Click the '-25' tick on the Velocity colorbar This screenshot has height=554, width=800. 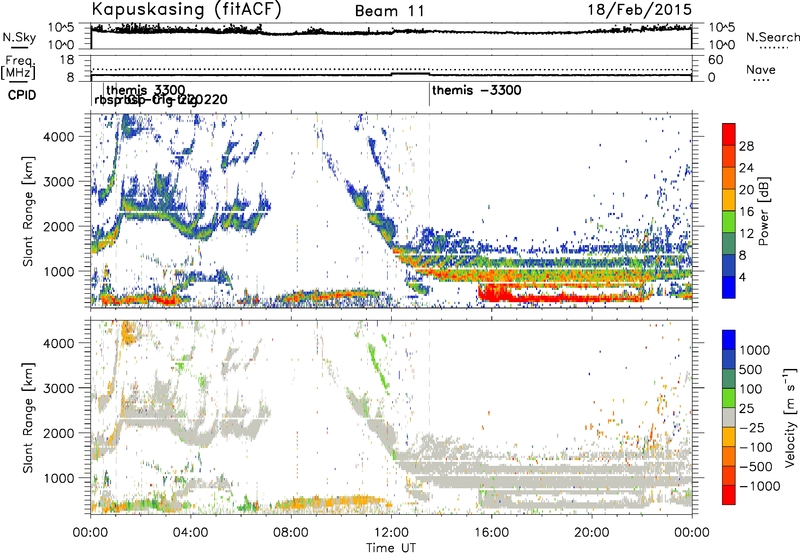pos(751,427)
